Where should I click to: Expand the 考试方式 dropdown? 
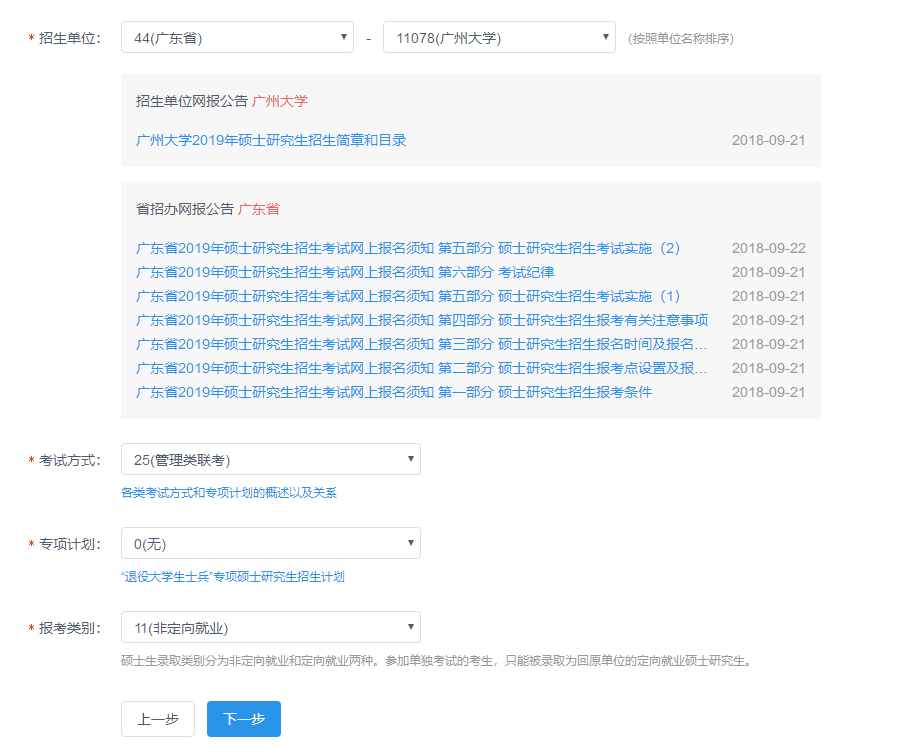(x=270, y=460)
